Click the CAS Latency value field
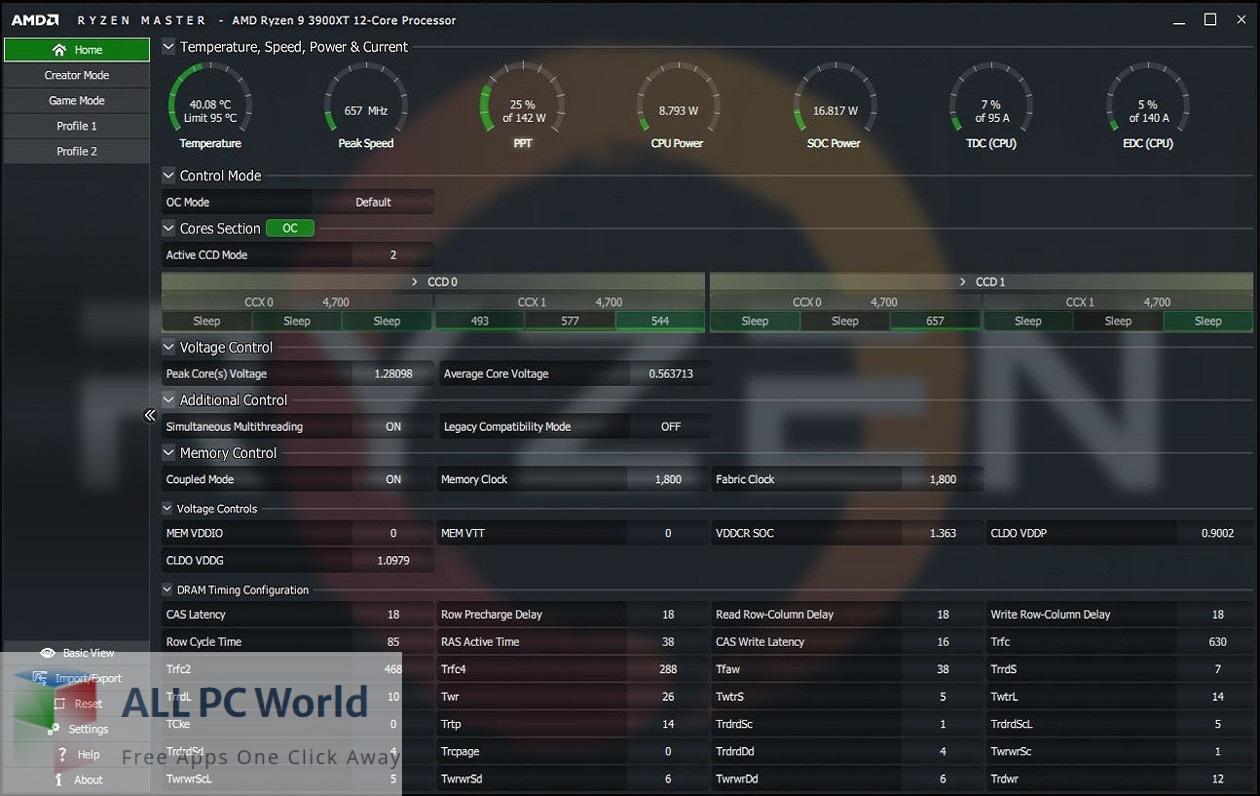Viewport: 1260px width, 796px height. pyautogui.click(x=393, y=615)
